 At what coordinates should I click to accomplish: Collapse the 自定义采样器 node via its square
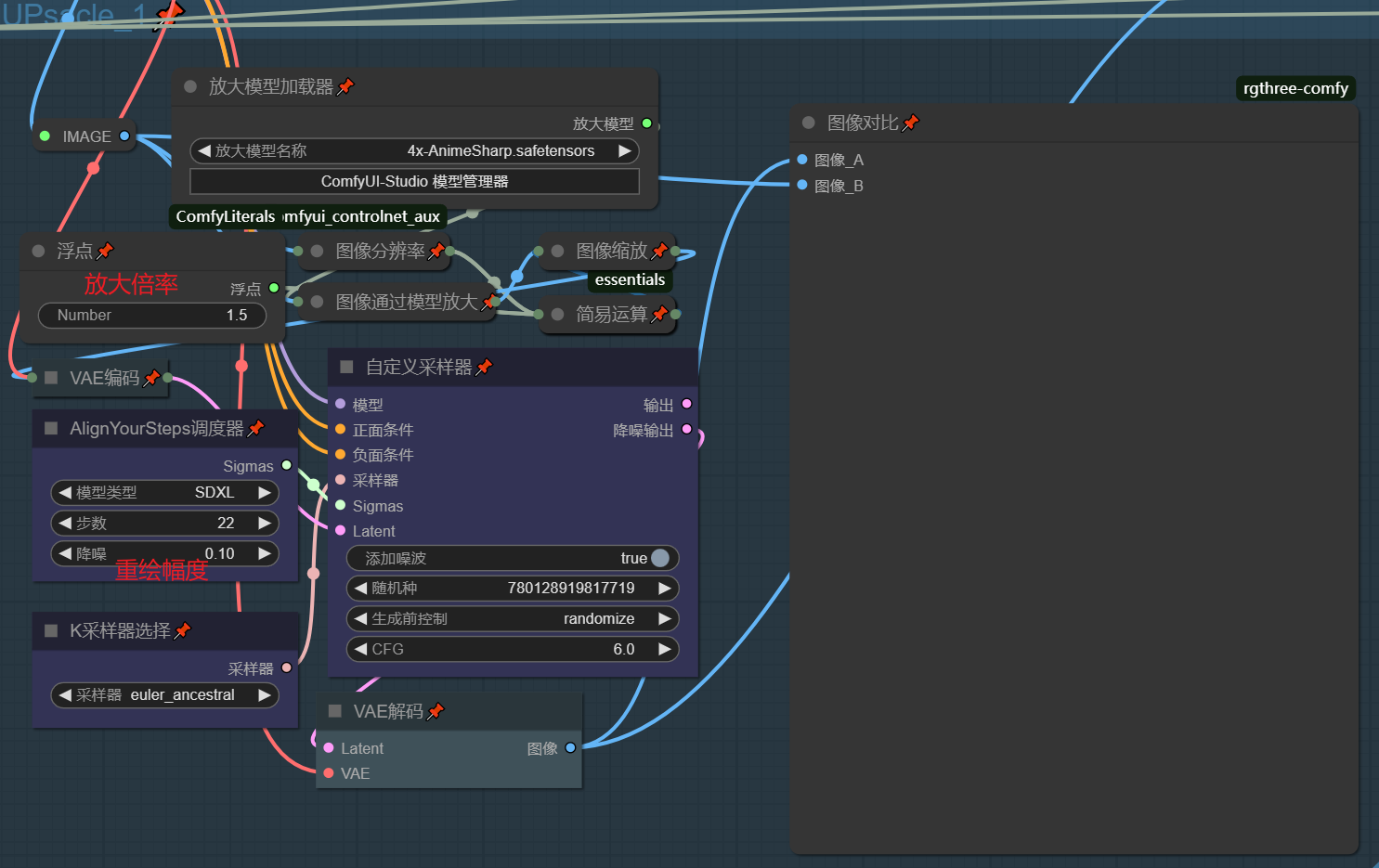pyautogui.click(x=346, y=367)
